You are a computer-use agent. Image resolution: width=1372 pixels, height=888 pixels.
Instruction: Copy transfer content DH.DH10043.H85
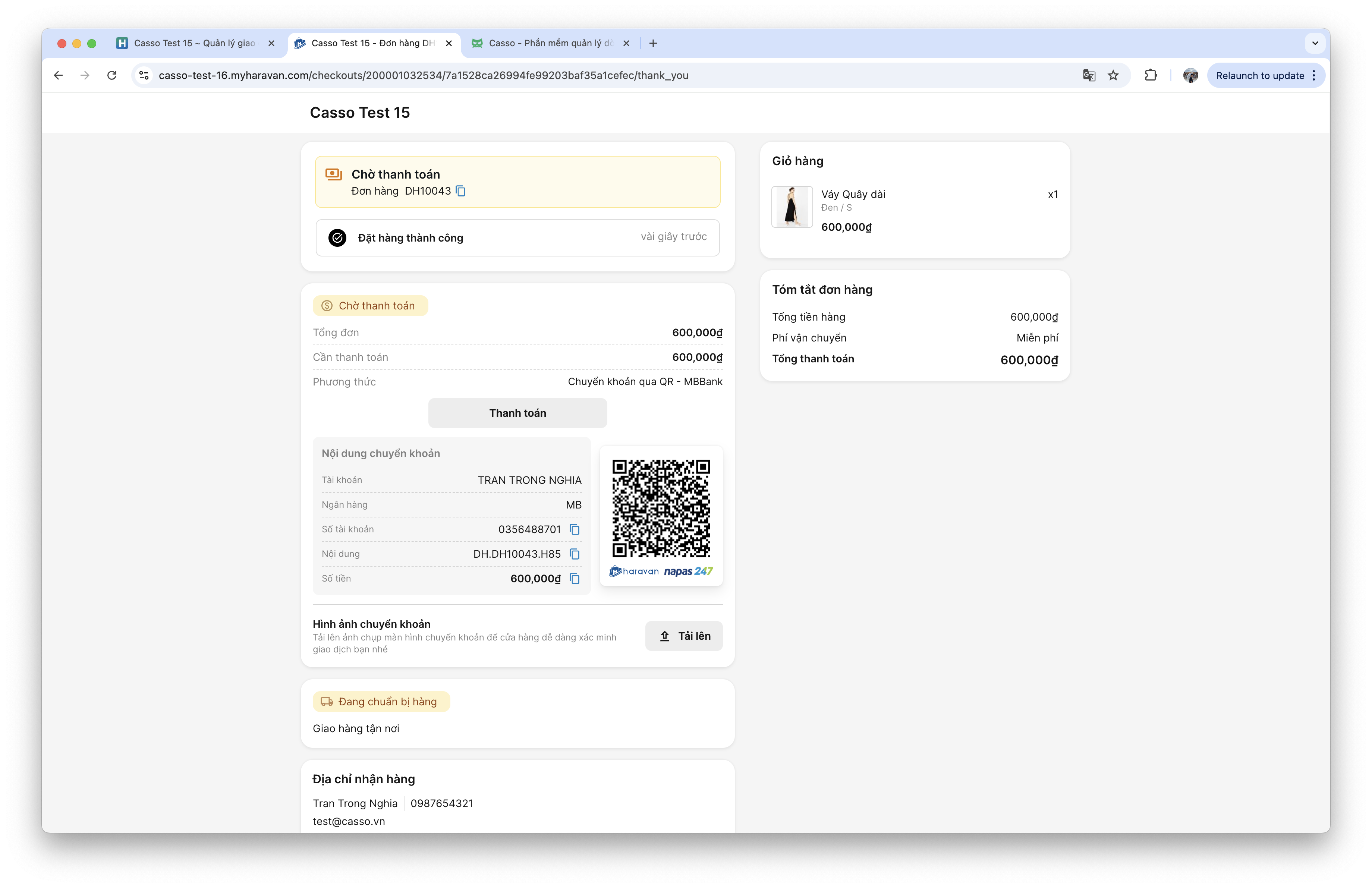574,554
